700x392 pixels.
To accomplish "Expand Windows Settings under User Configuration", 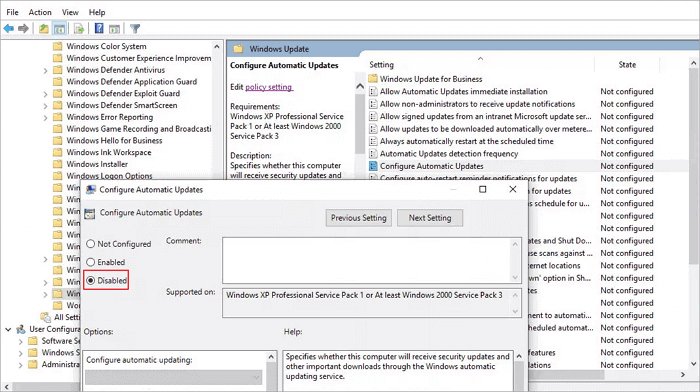I will pyautogui.click(x=21, y=353).
